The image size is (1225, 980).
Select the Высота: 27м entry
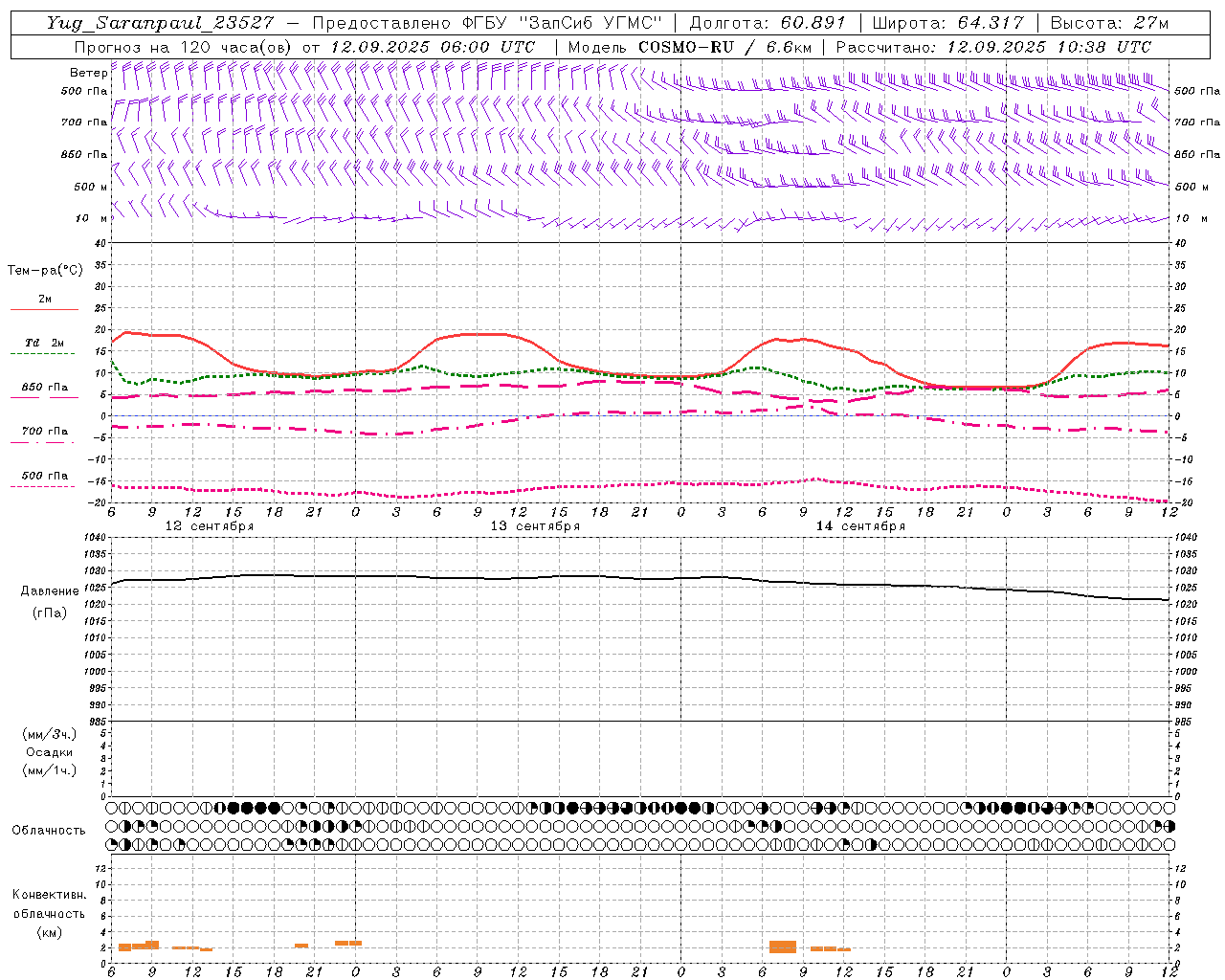tap(1109, 23)
